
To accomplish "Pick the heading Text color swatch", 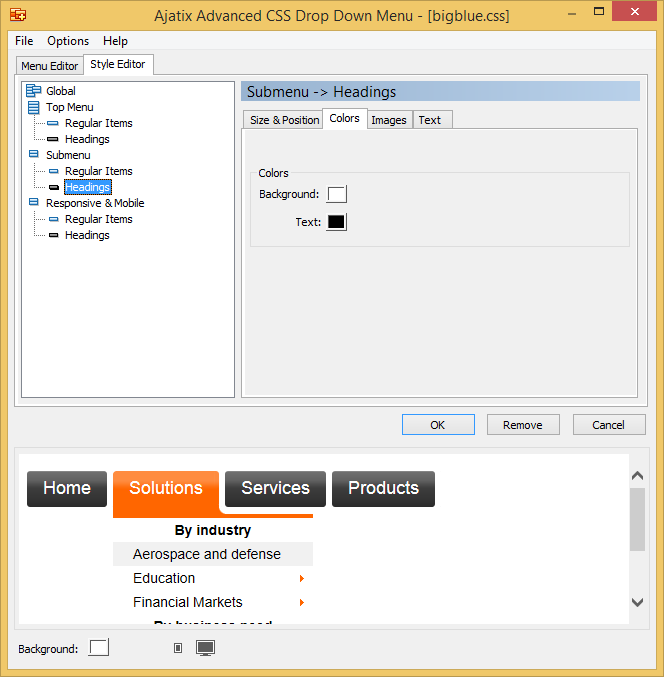I will [x=336, y=222].
